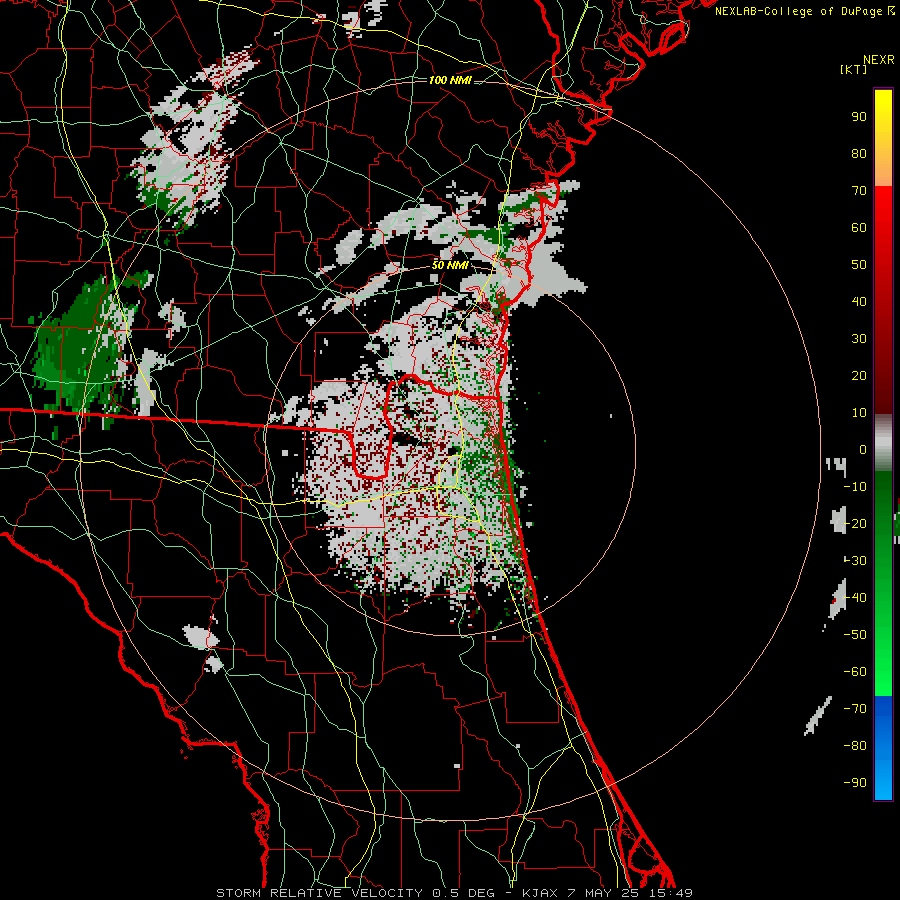Select the -90 value on the legend
Image resolution: width=900 pixels, height=900 pixels.
855,783
